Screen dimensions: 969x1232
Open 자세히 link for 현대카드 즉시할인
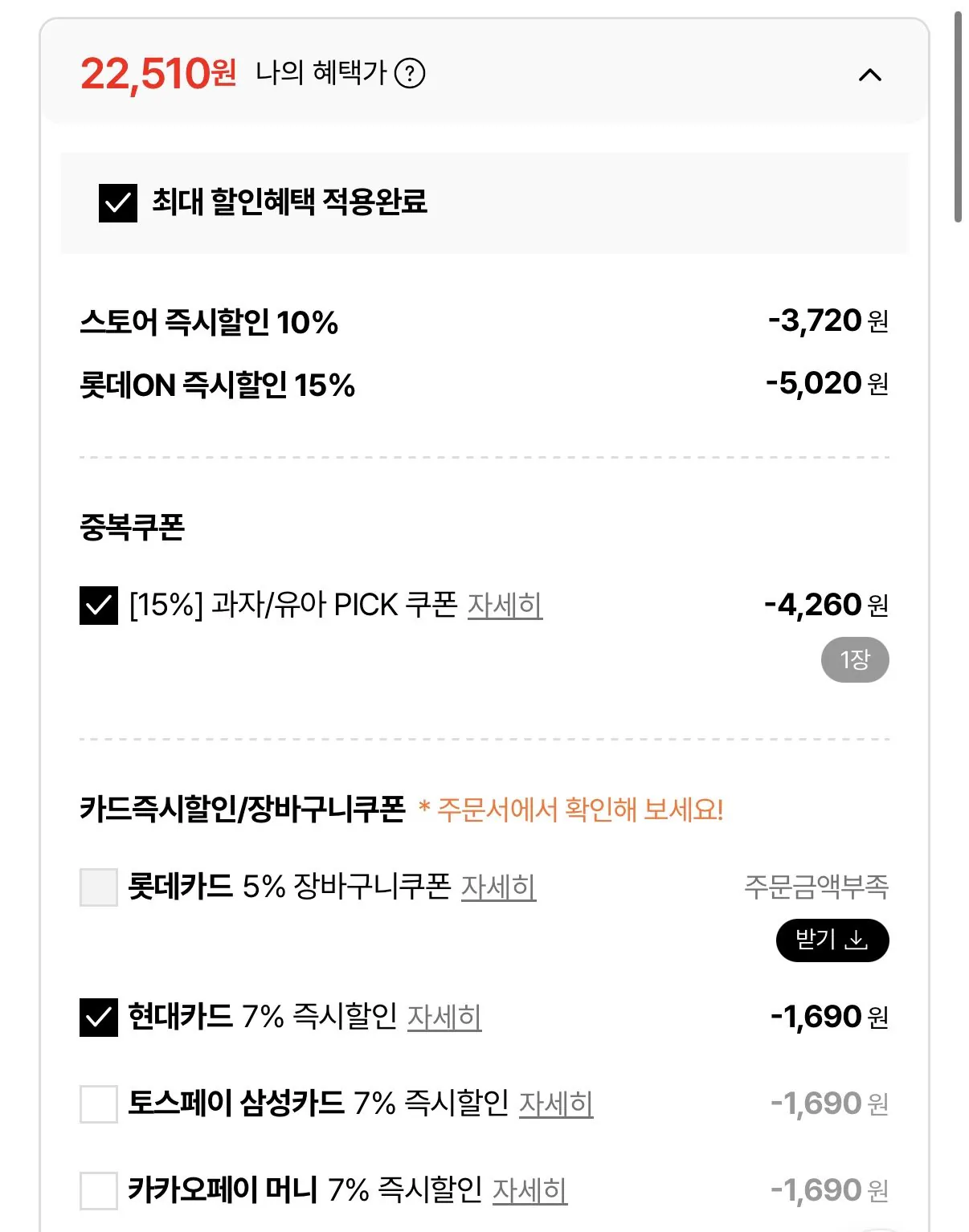coord(444,1018)
